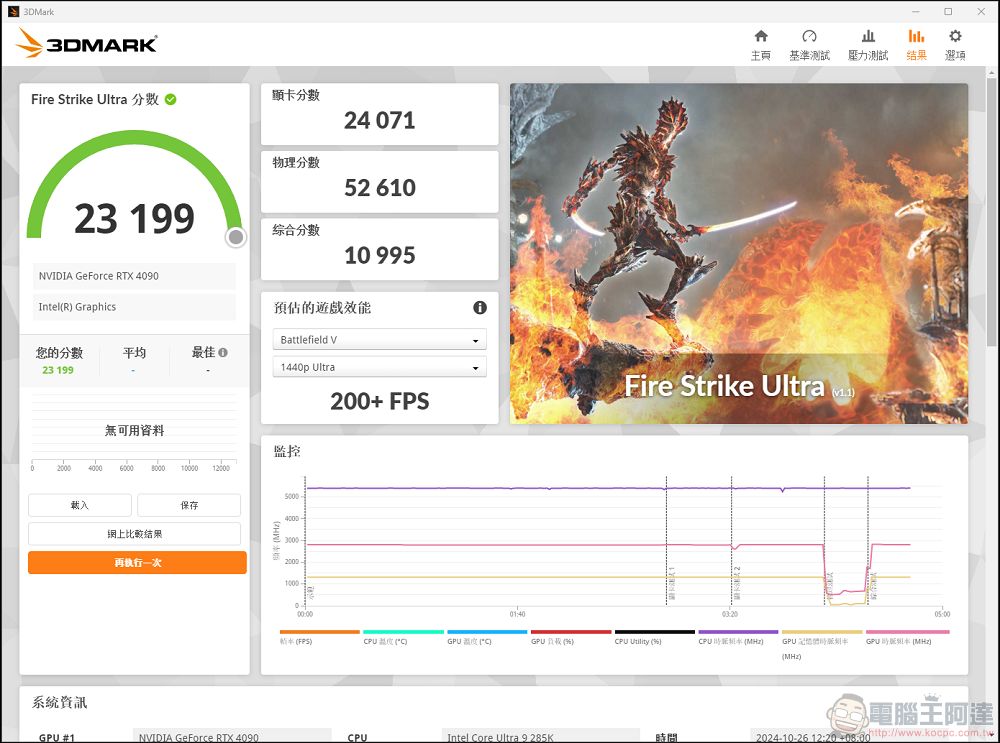
Task: Click the 載入 (Load) button
Action: point(80,505)
